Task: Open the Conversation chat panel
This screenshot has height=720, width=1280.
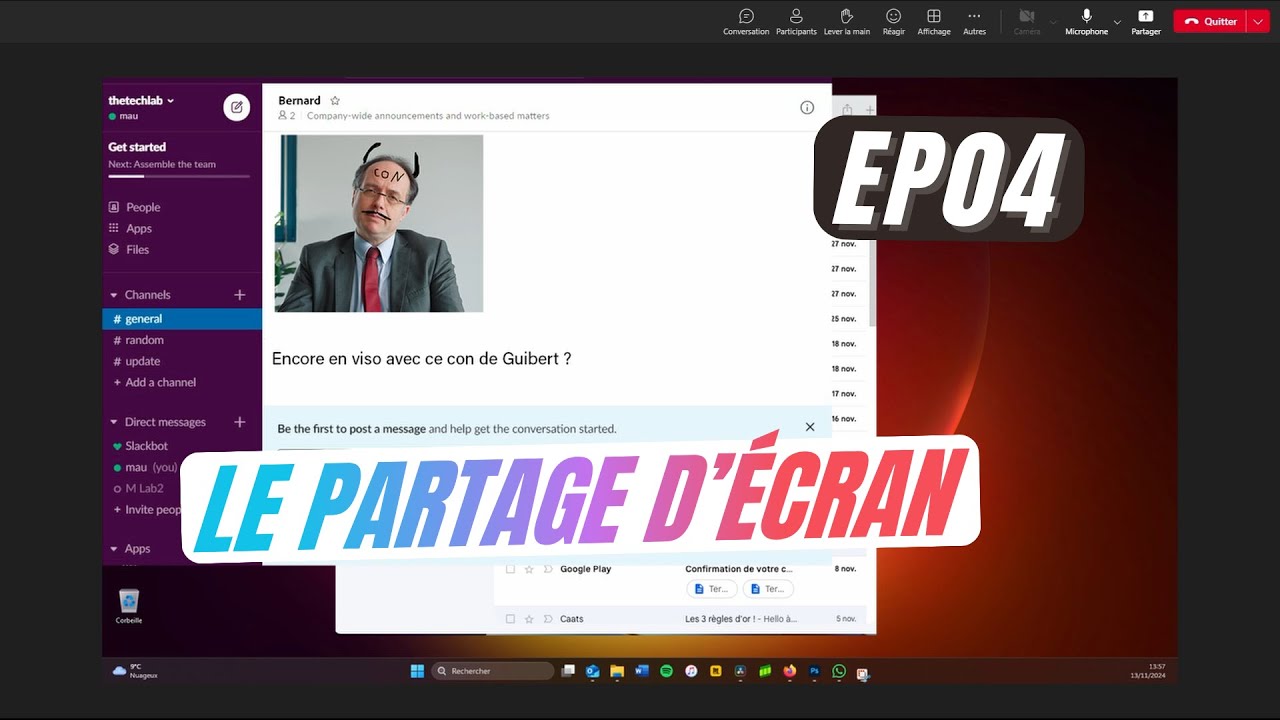Action: [x=746, y=22]
